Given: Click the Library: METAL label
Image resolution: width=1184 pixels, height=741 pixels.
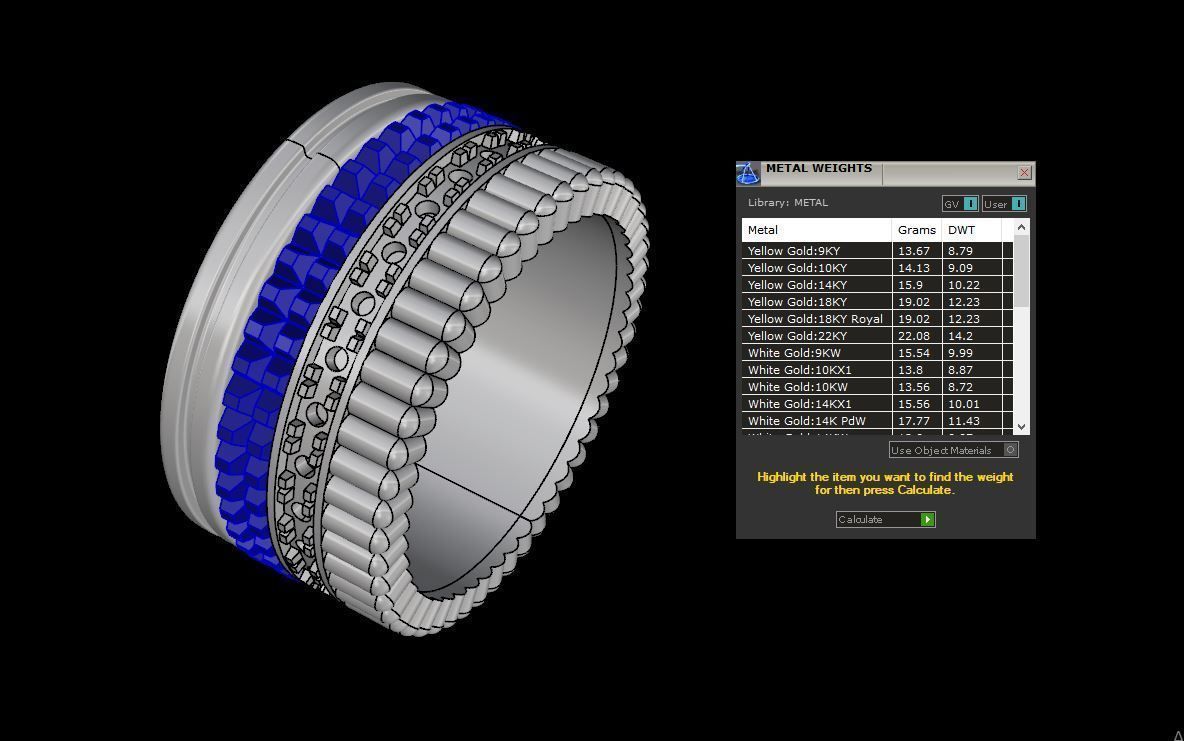Looking at the screenshot, I should tap(788, 202).
